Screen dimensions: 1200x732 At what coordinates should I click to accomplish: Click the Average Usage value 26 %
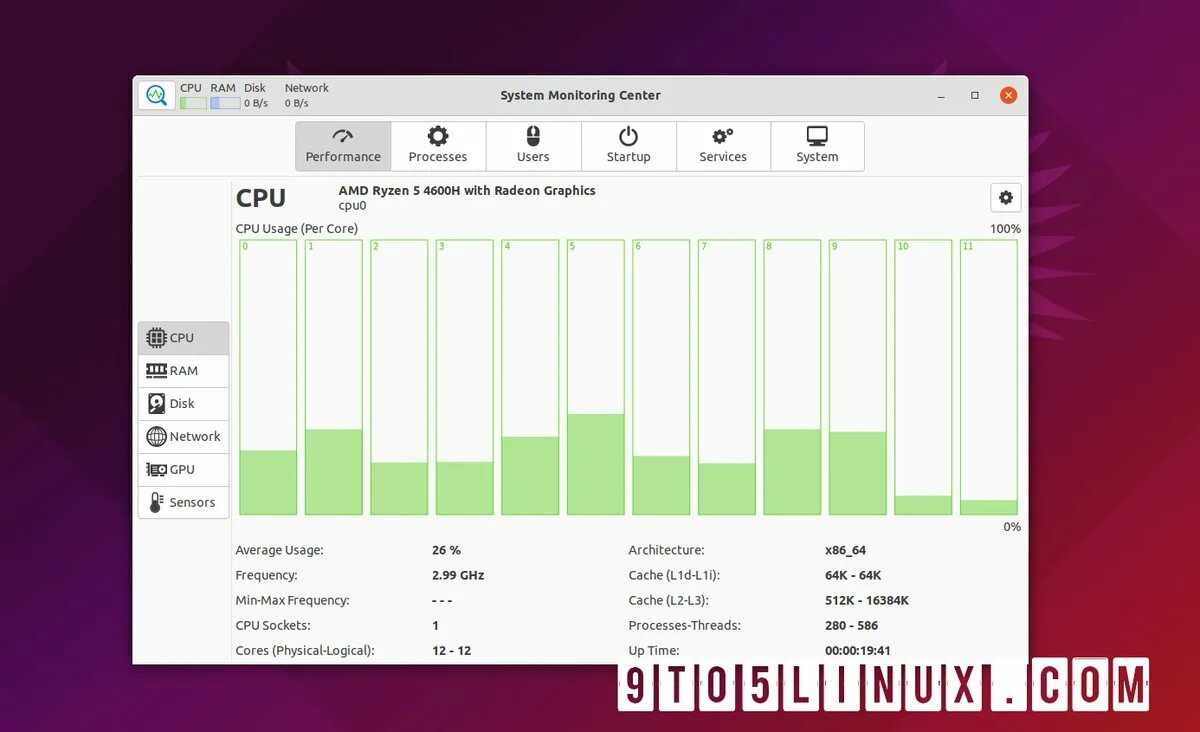446,550
